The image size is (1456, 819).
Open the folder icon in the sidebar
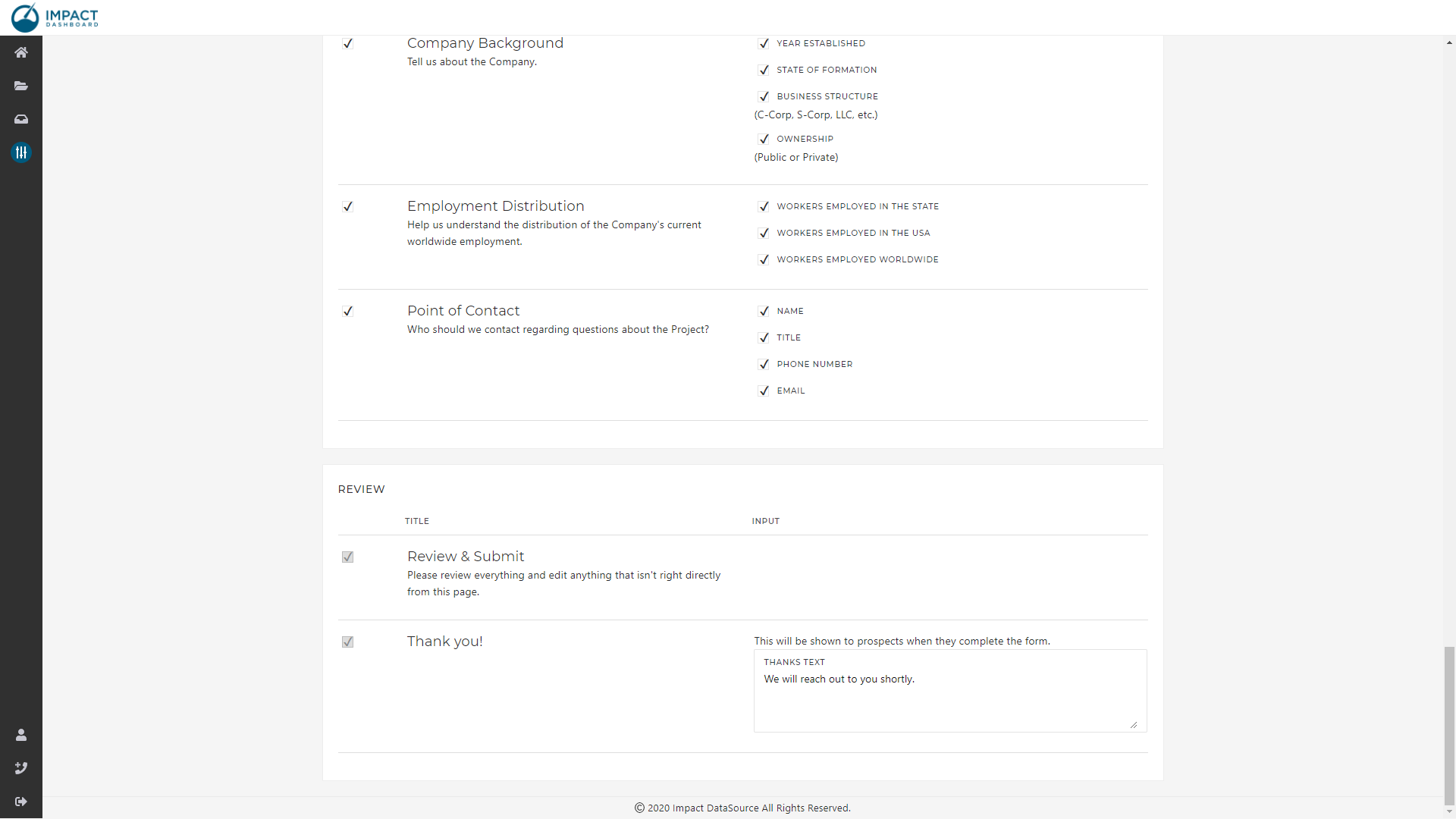click(21, 86)
